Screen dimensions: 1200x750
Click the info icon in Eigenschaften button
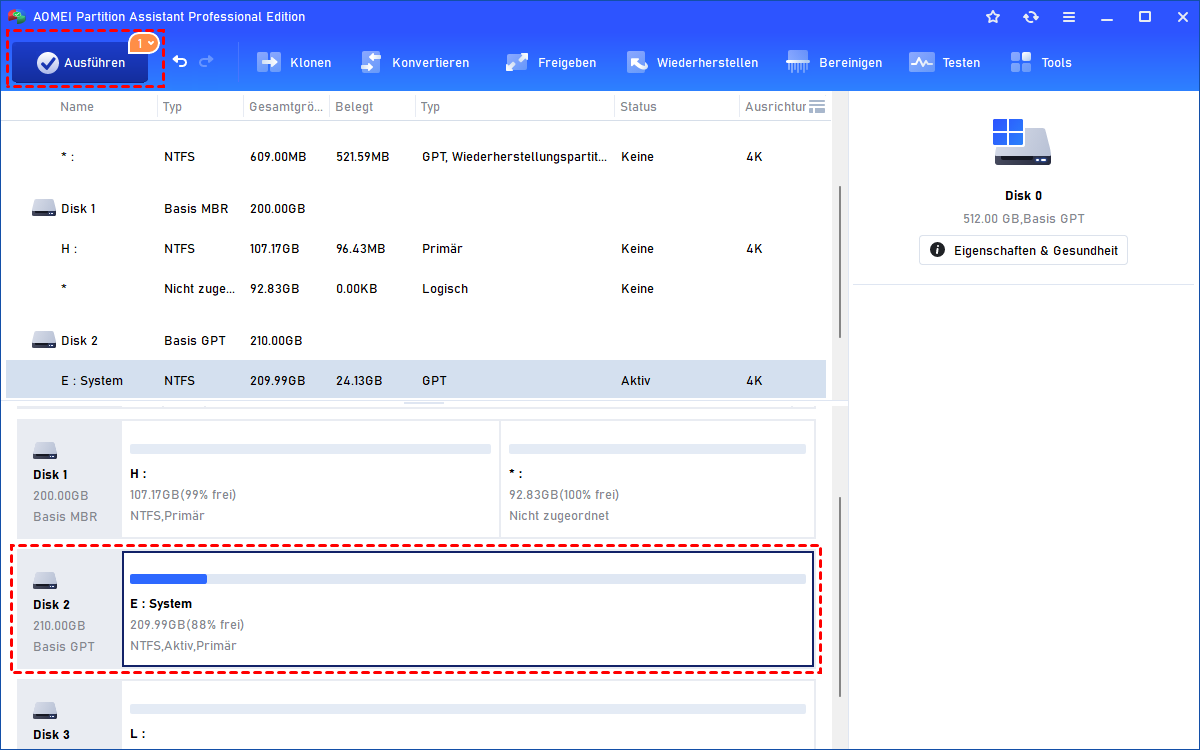(x=937, y=250)
